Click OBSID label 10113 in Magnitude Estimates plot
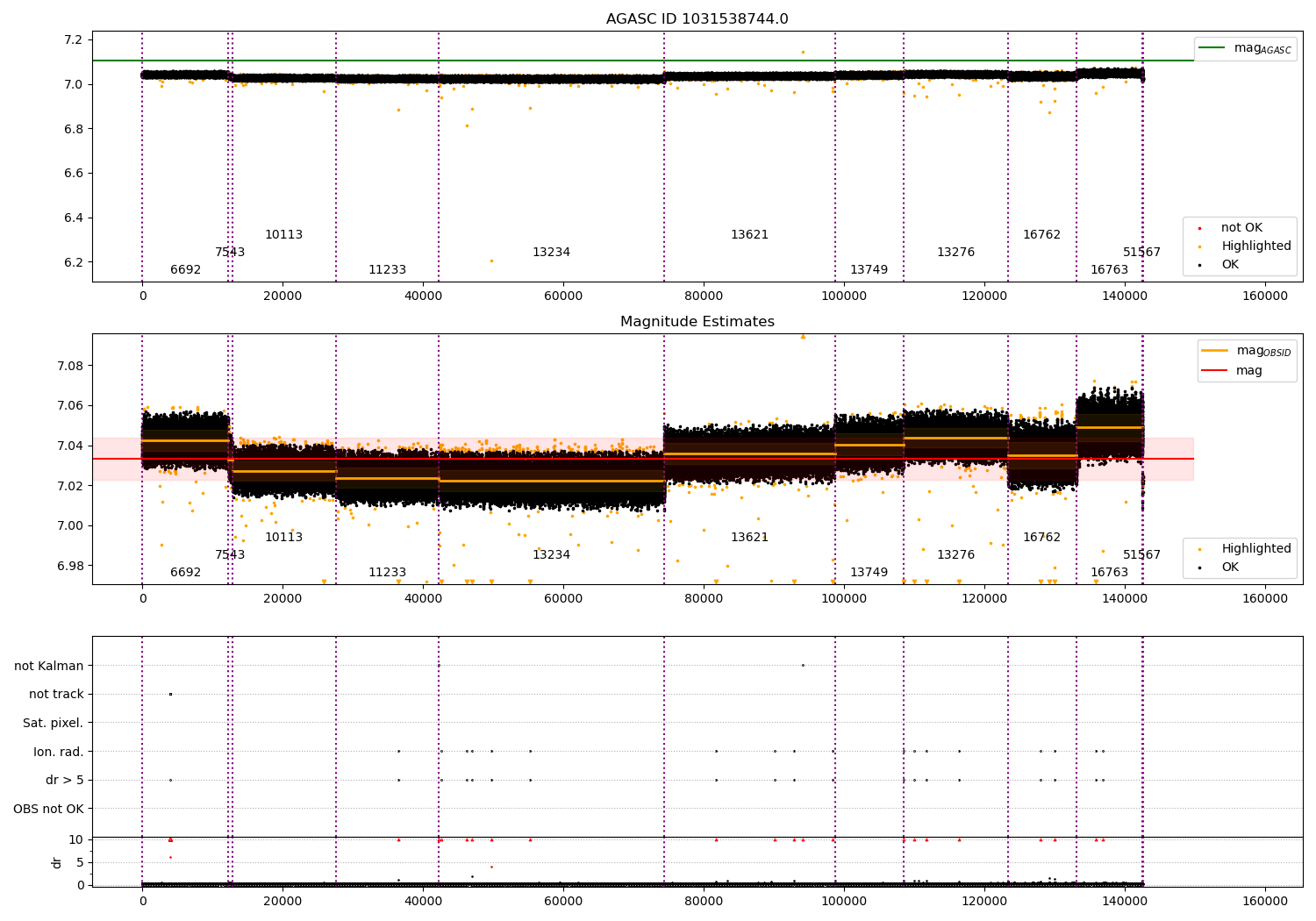The width and height of the screenshot is (1316, 921). tap(284, 538)
